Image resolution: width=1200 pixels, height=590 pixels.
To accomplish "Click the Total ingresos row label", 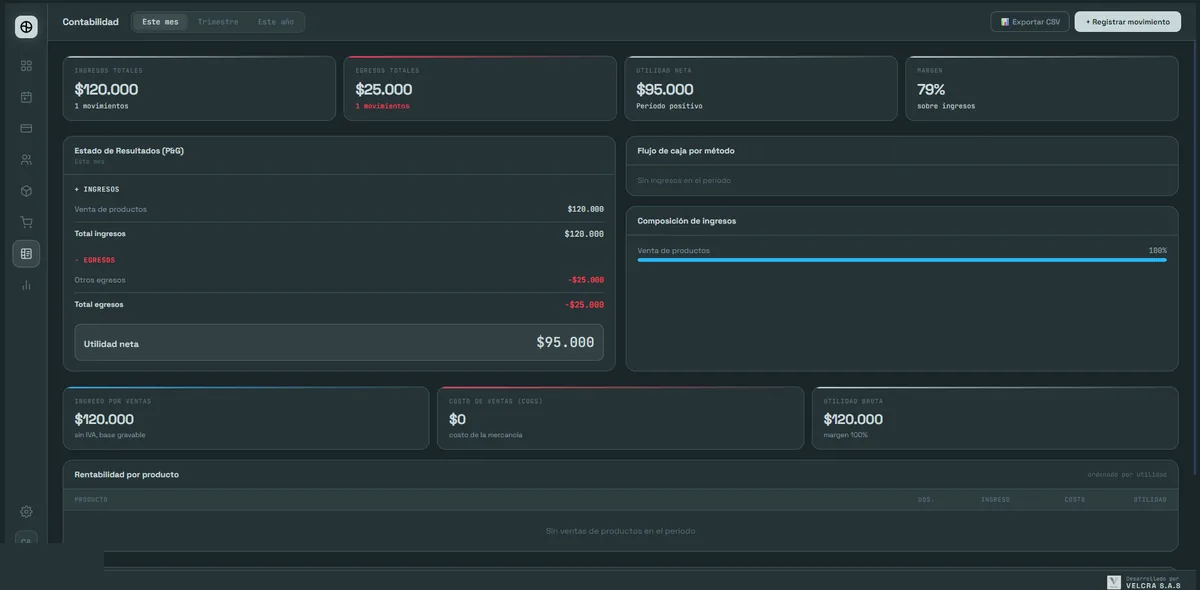I will 100,234.
